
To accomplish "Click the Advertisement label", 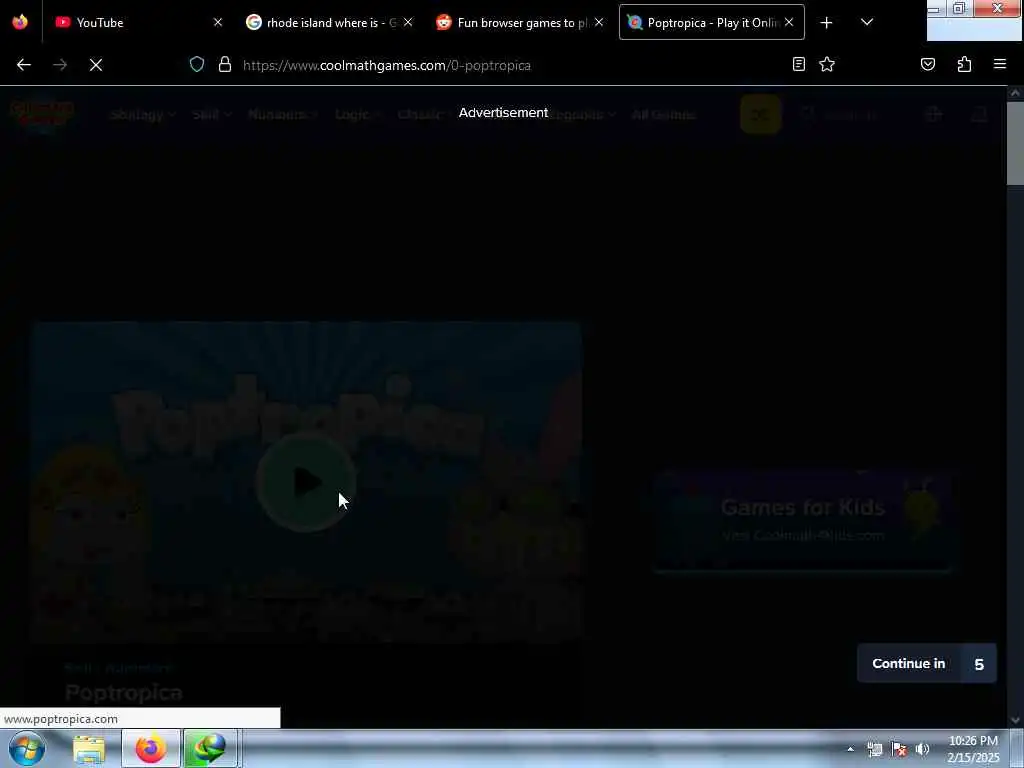I will (x=503, y=112).
